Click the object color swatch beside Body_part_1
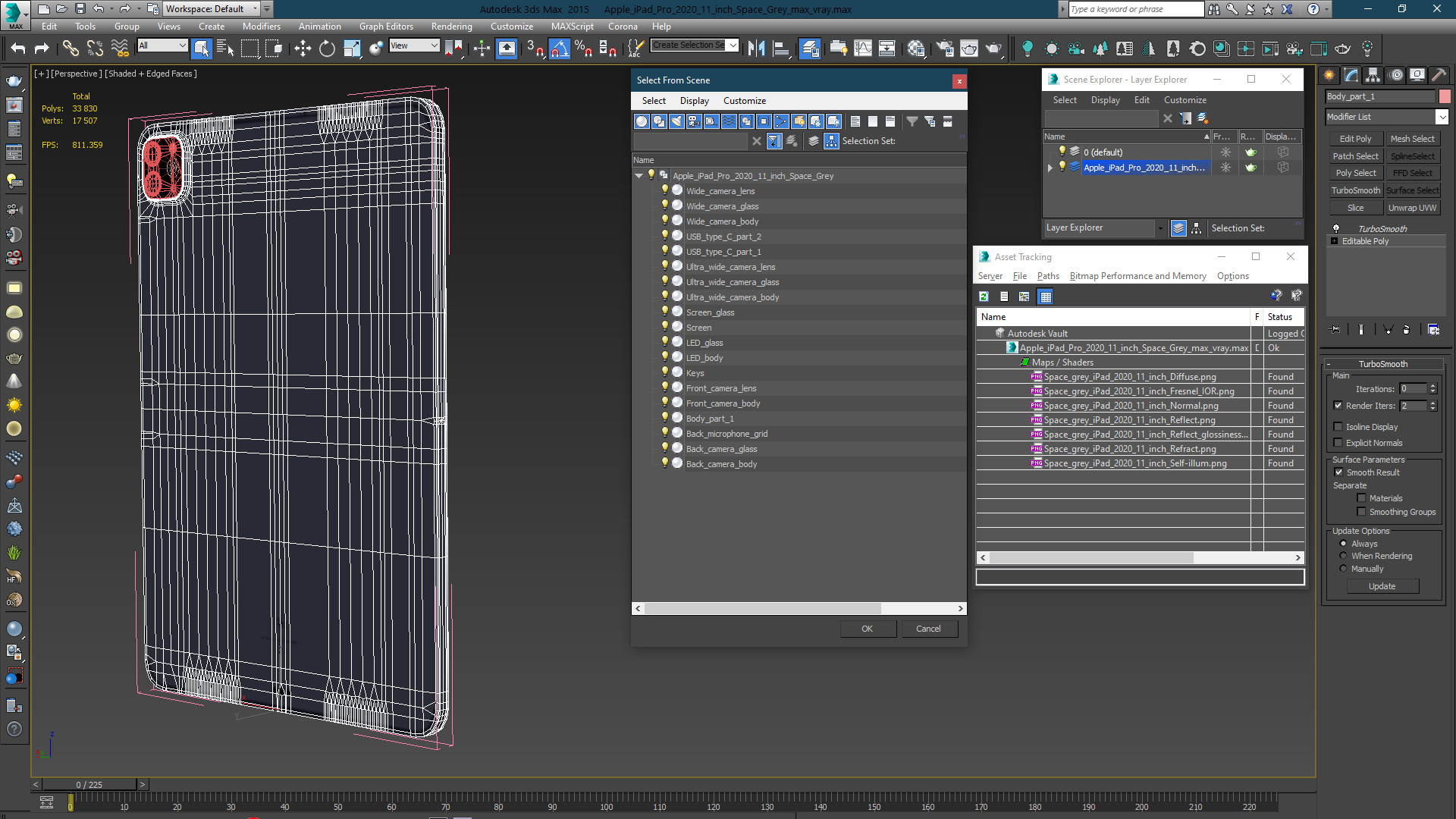The image size is (1456, 819). pyautogui.click(x=1445, y=96)
